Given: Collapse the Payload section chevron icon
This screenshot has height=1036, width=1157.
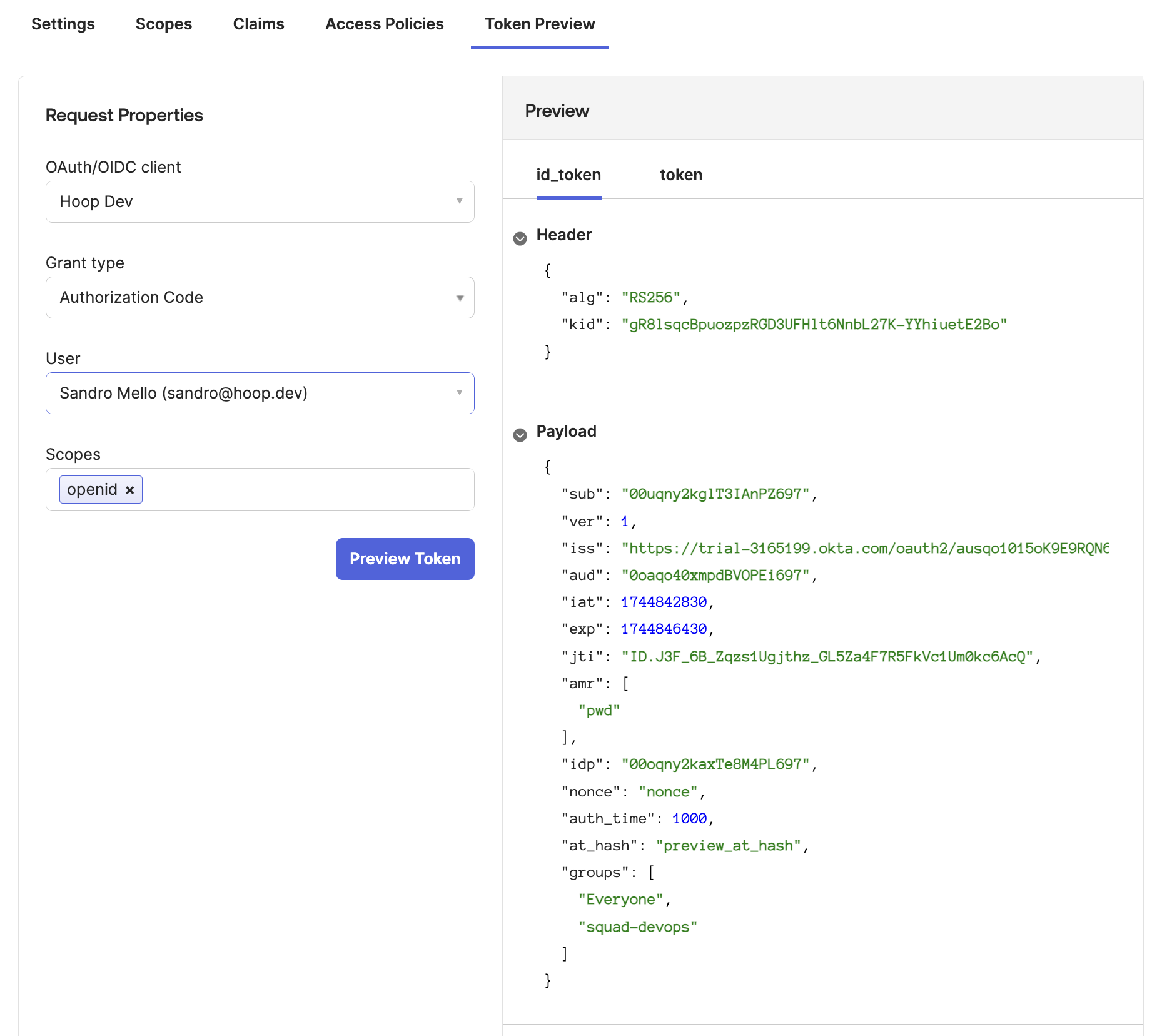Looking at the screenshot, I should [x=520, y=435].
